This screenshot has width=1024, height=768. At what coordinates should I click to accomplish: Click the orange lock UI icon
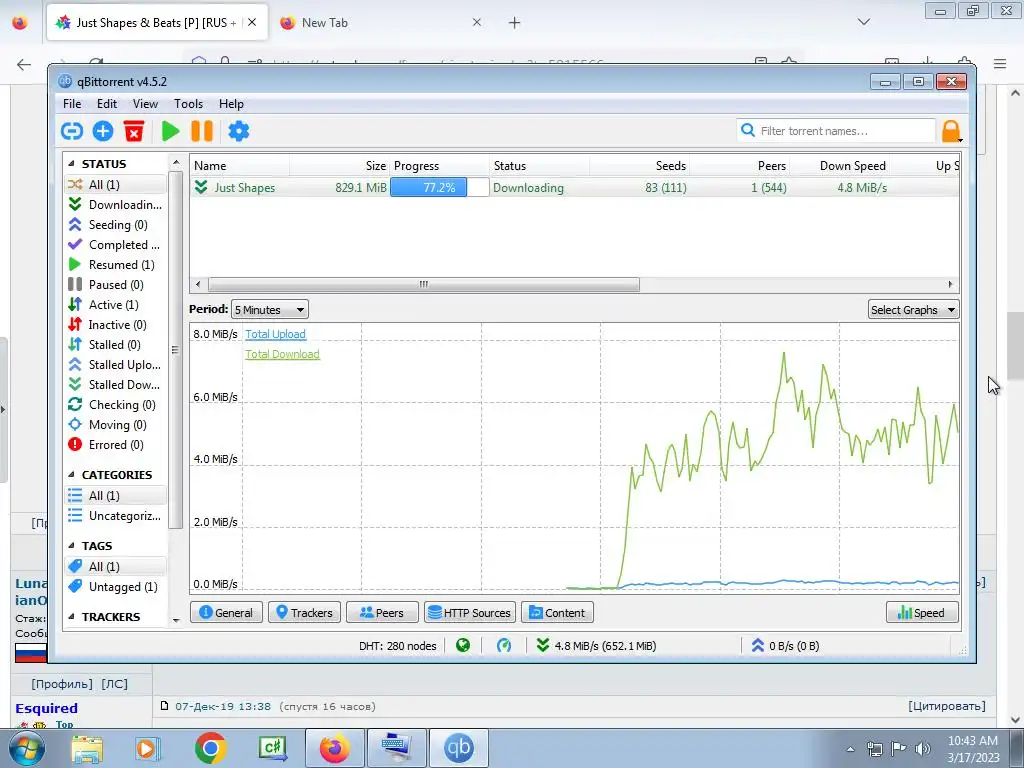pos(950,131)
